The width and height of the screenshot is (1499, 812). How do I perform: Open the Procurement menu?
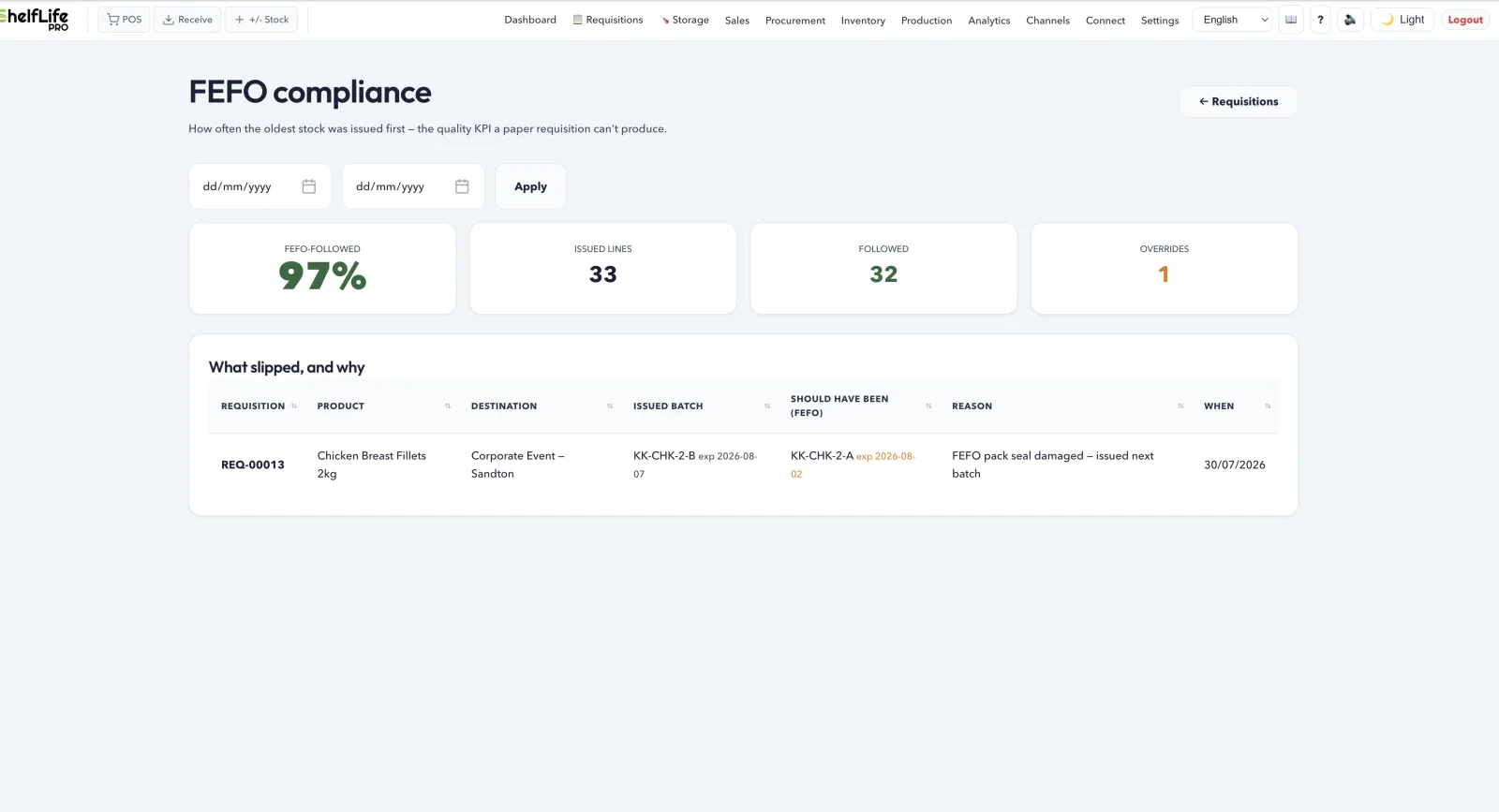[x=795, y=21]
